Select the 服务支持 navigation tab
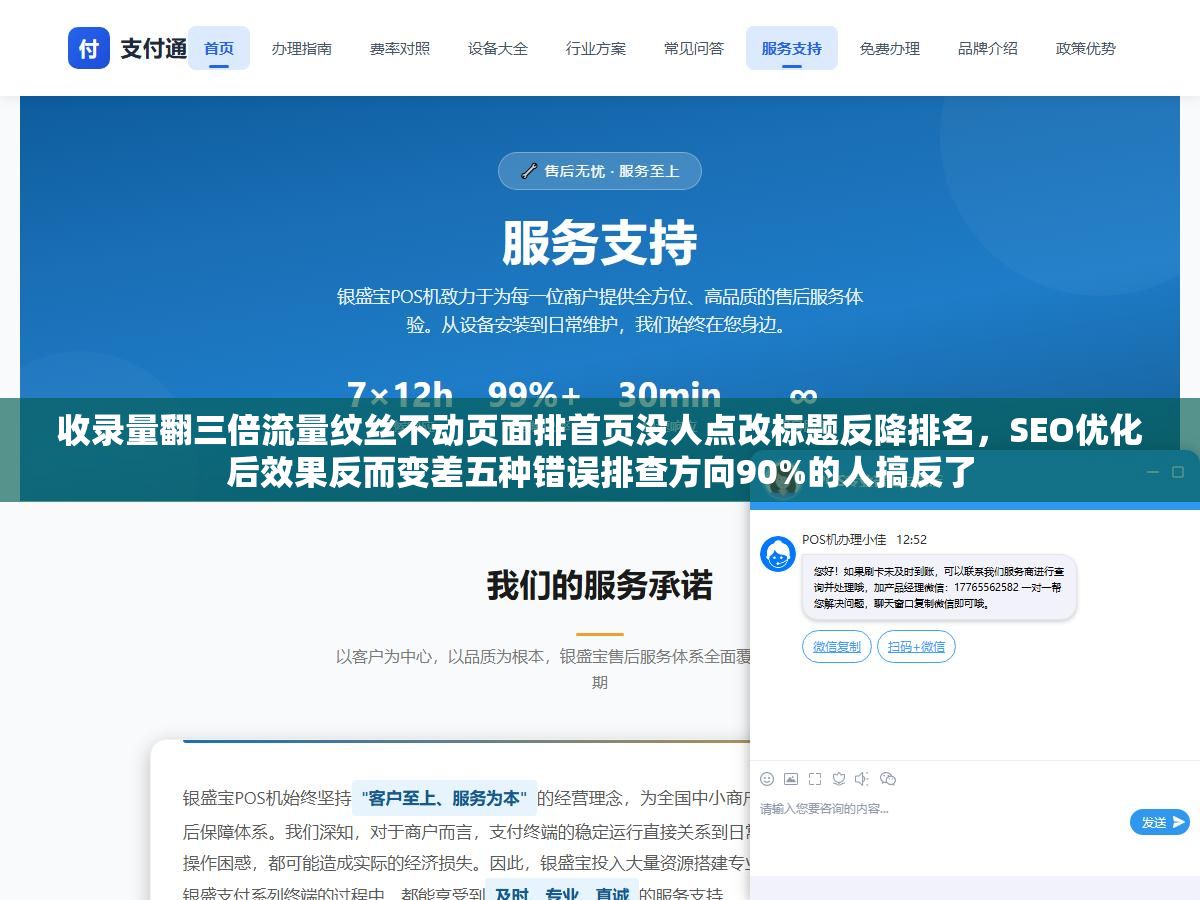 click(791, 48)
